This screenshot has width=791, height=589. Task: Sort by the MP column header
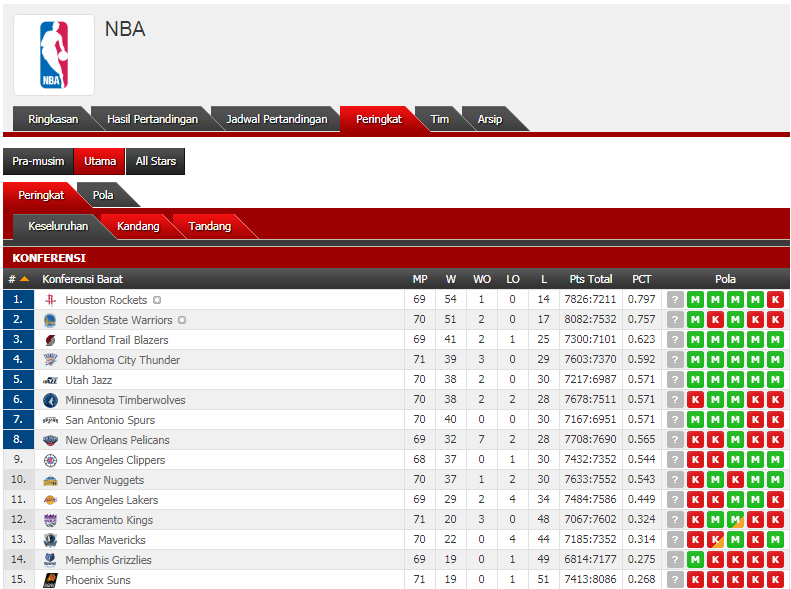(420, 279)
